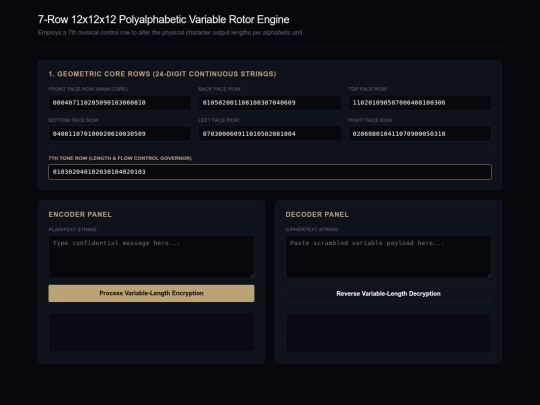Click the Back Face Row input field
Viewport: 540px width, 405px height.
270,103
